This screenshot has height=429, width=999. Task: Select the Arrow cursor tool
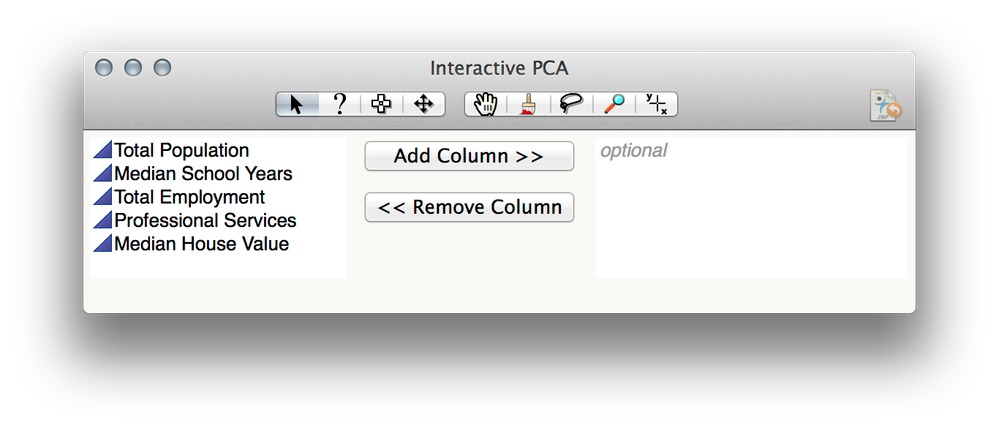[x=297, y=104]
